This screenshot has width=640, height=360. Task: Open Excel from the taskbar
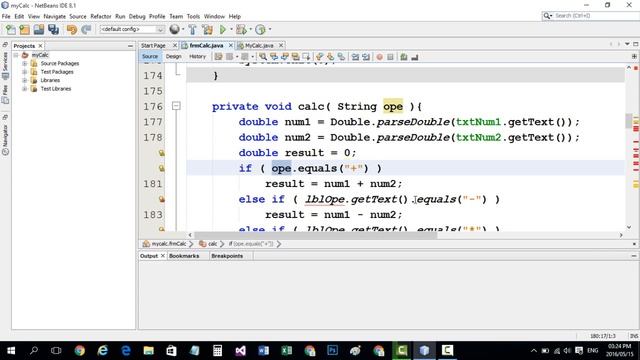pyautogui.click(x=287, y=350)
